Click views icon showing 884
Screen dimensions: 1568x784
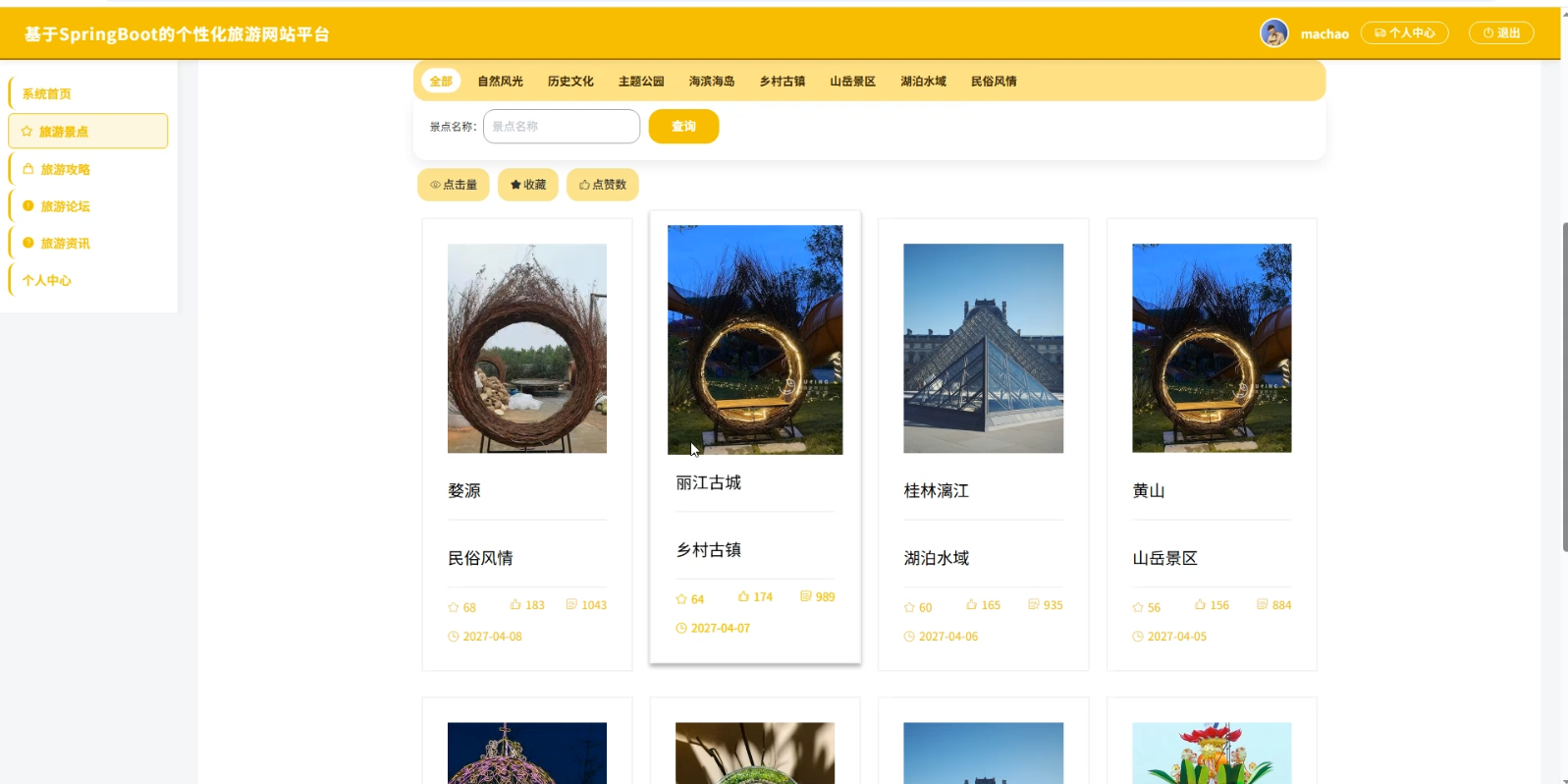click(1263, 604)
